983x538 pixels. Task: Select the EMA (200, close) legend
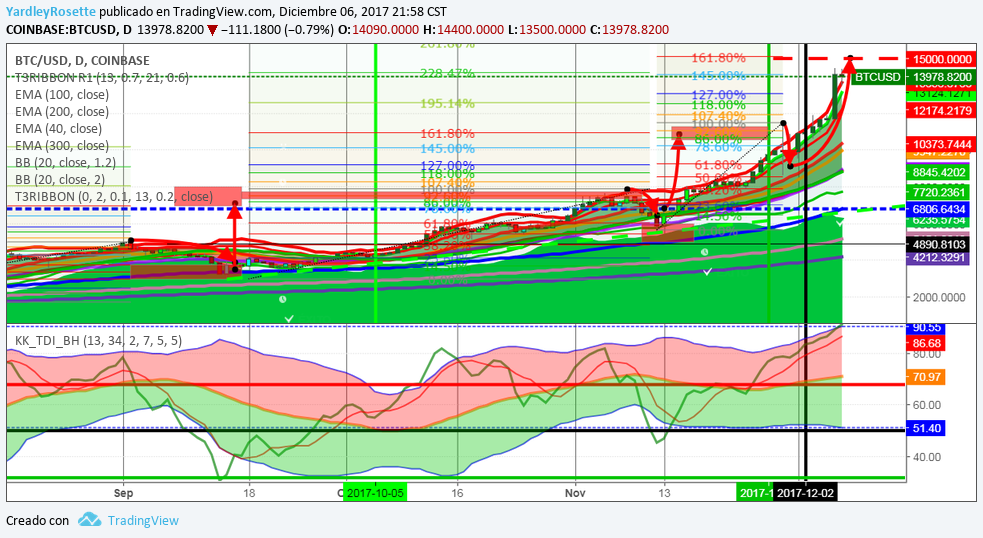coord(61,112)
